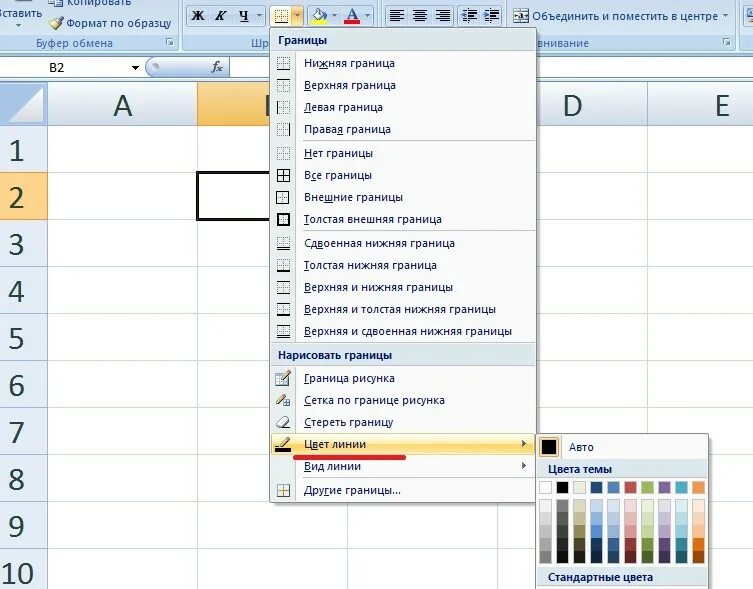Toggle Bold (Ж) formatting

point(198,16)
